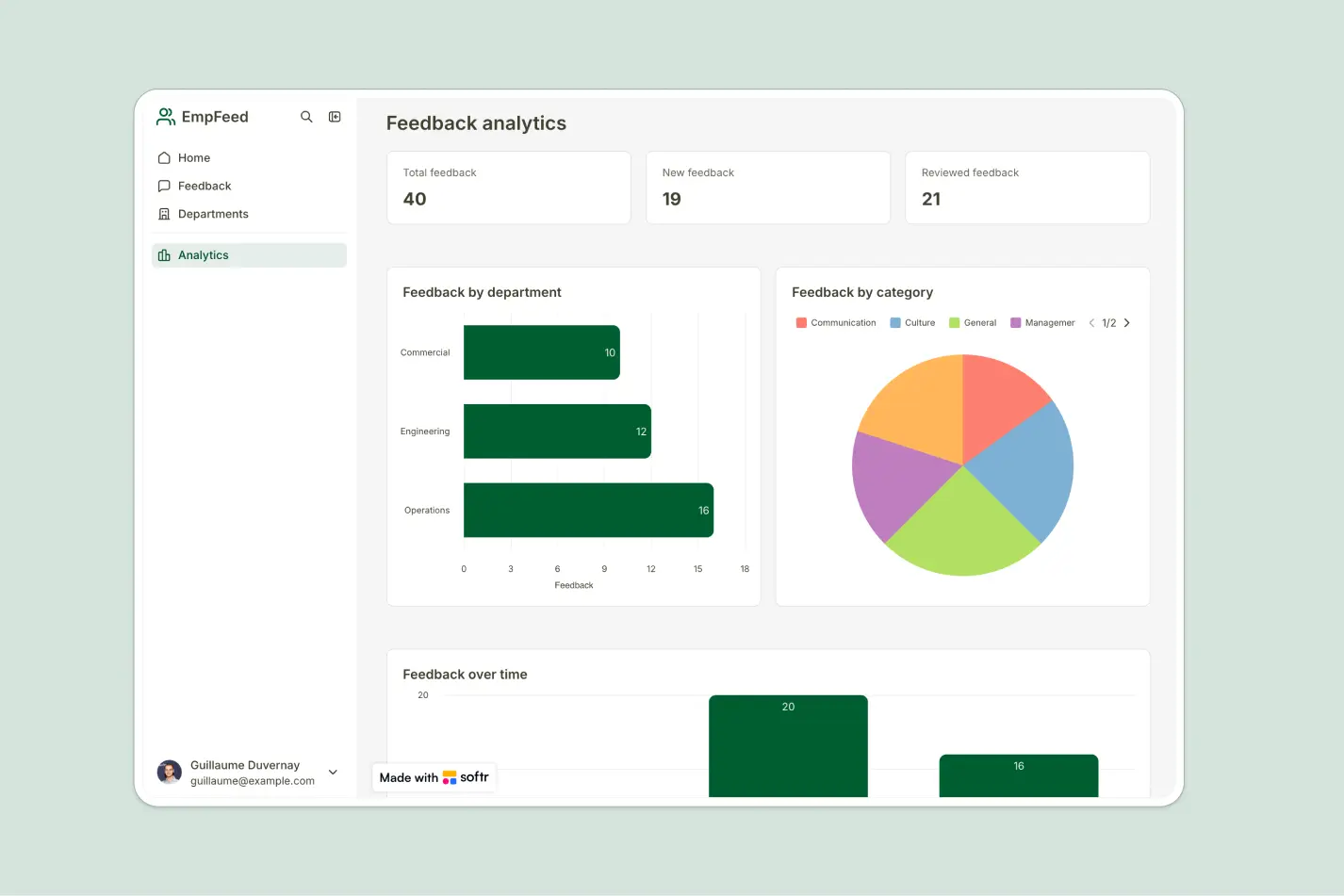Click the Feedback analytics heading
Image resolution: width=1344 pixels, height=896 pixels.
pyautogui.click(x=476, y=123)
